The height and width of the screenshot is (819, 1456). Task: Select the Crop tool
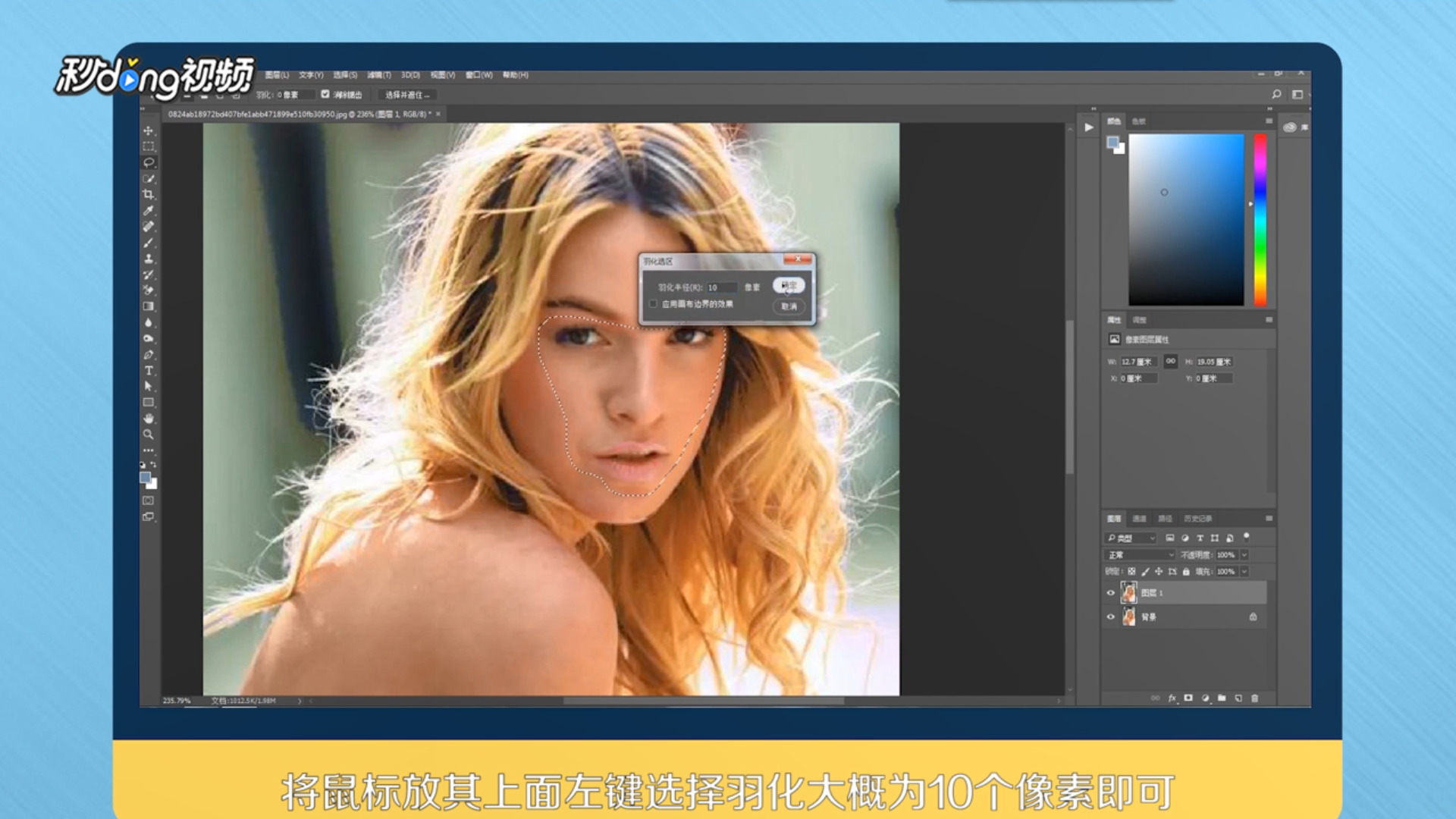tap(149, 194)
